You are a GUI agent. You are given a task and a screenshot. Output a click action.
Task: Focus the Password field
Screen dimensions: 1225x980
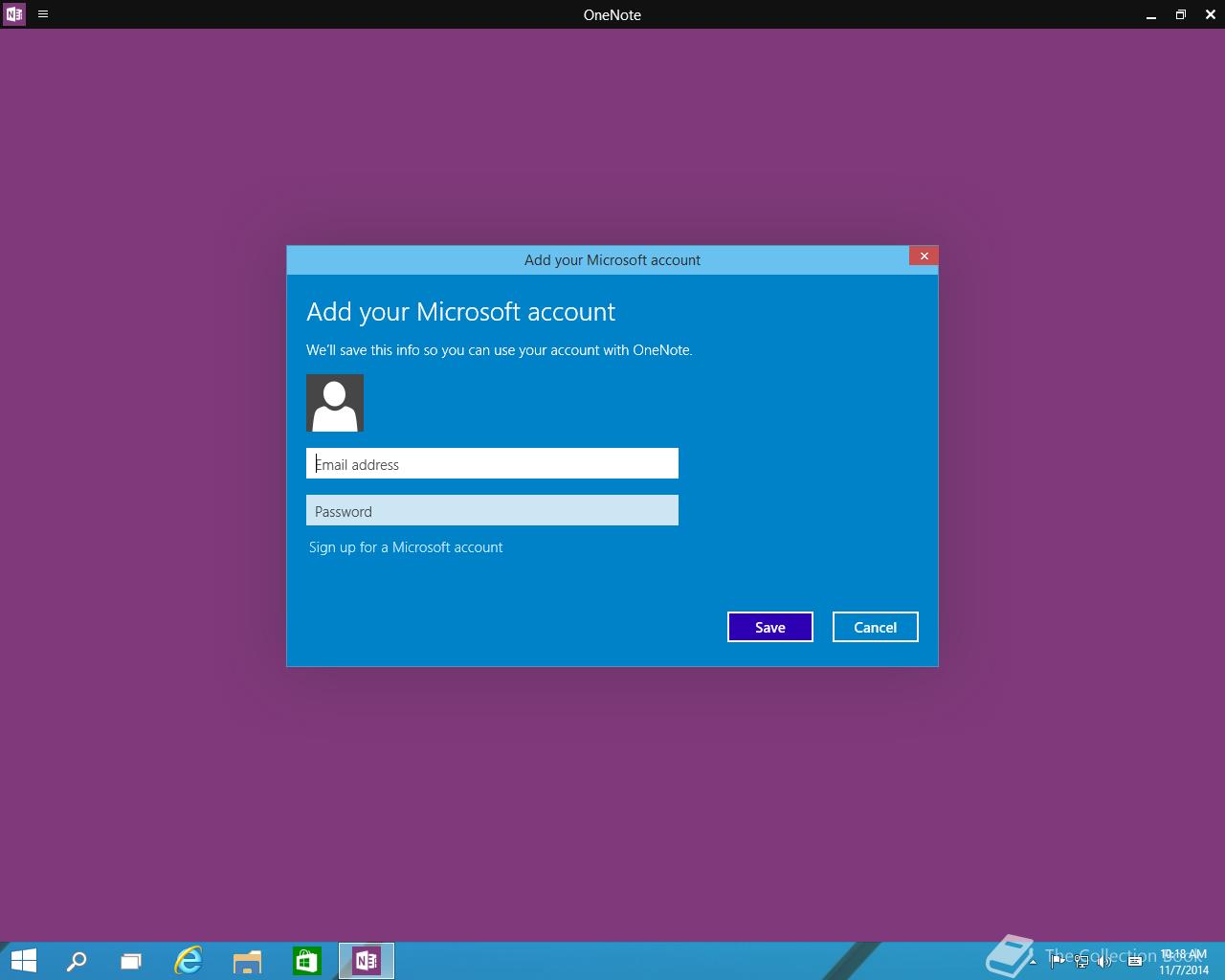(x=492, y=510)
